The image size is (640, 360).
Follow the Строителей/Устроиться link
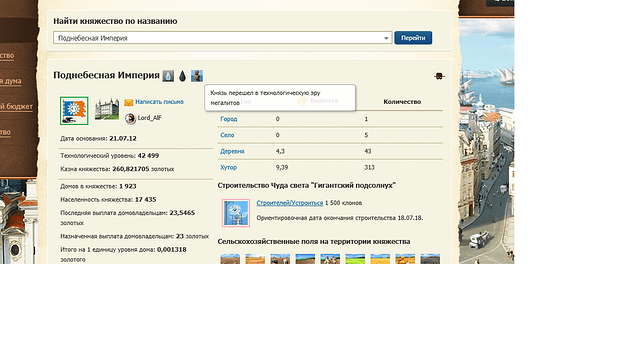click(x=290, y=203)
